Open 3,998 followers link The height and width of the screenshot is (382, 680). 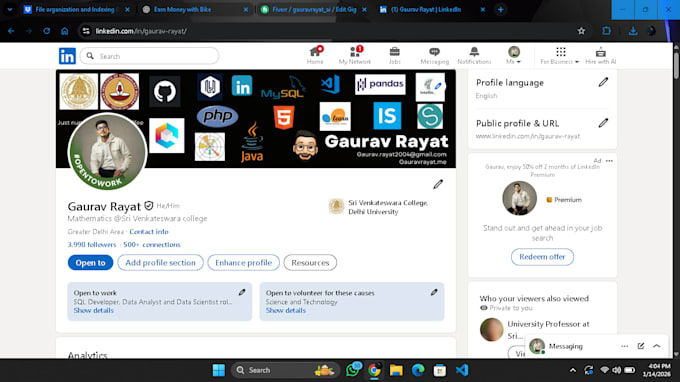92,245
